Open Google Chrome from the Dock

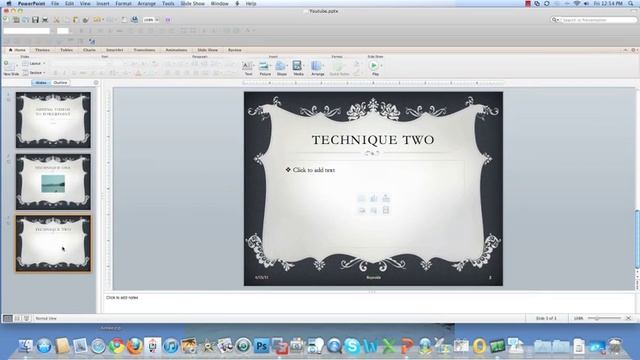pyautogui.click(x=116, y=346)
